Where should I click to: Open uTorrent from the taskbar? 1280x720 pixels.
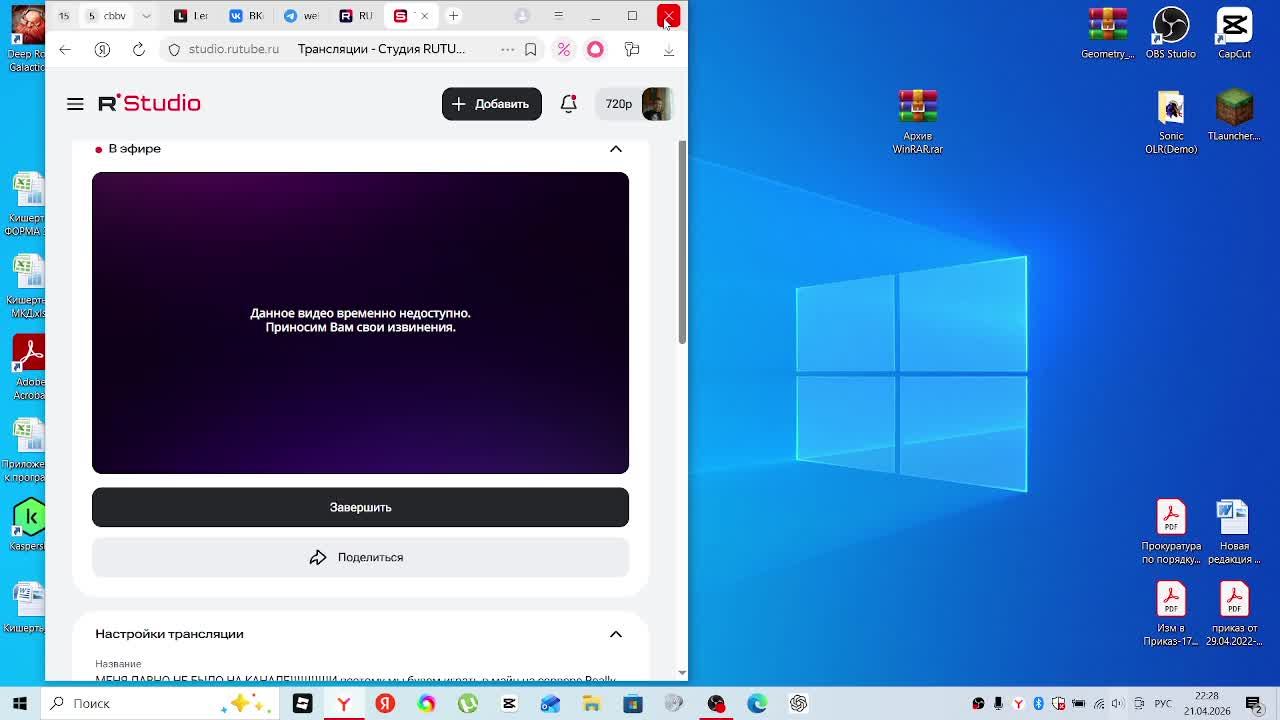(x=467, y=703)
